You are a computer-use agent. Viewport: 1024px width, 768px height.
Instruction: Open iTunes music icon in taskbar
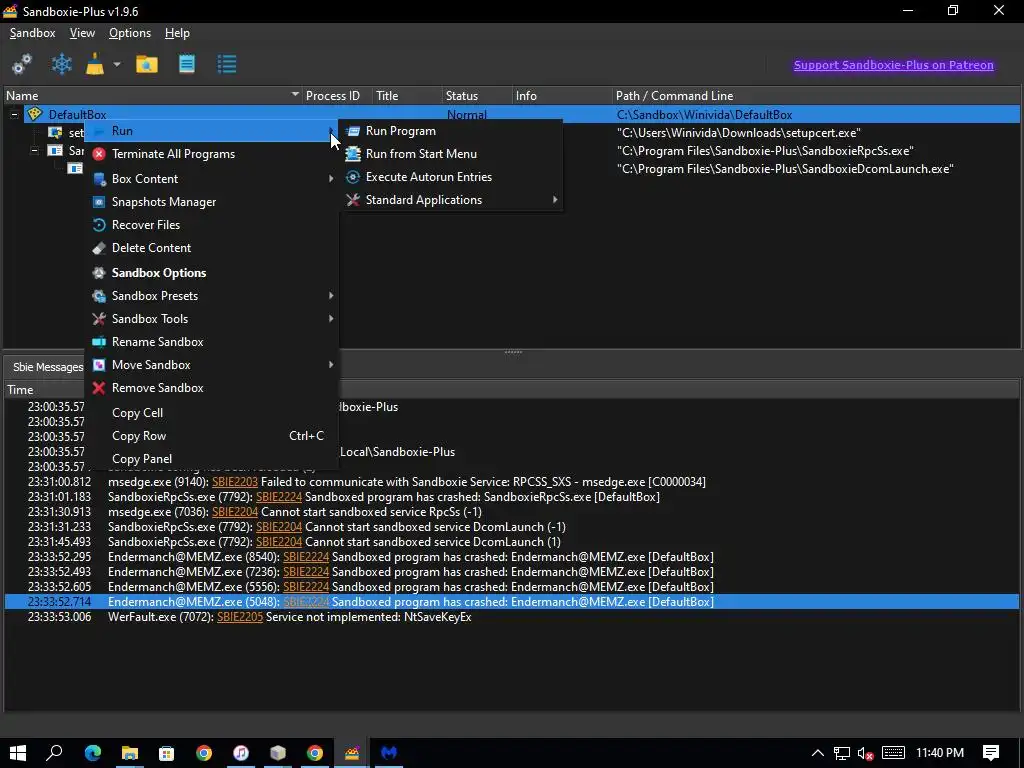241,753
